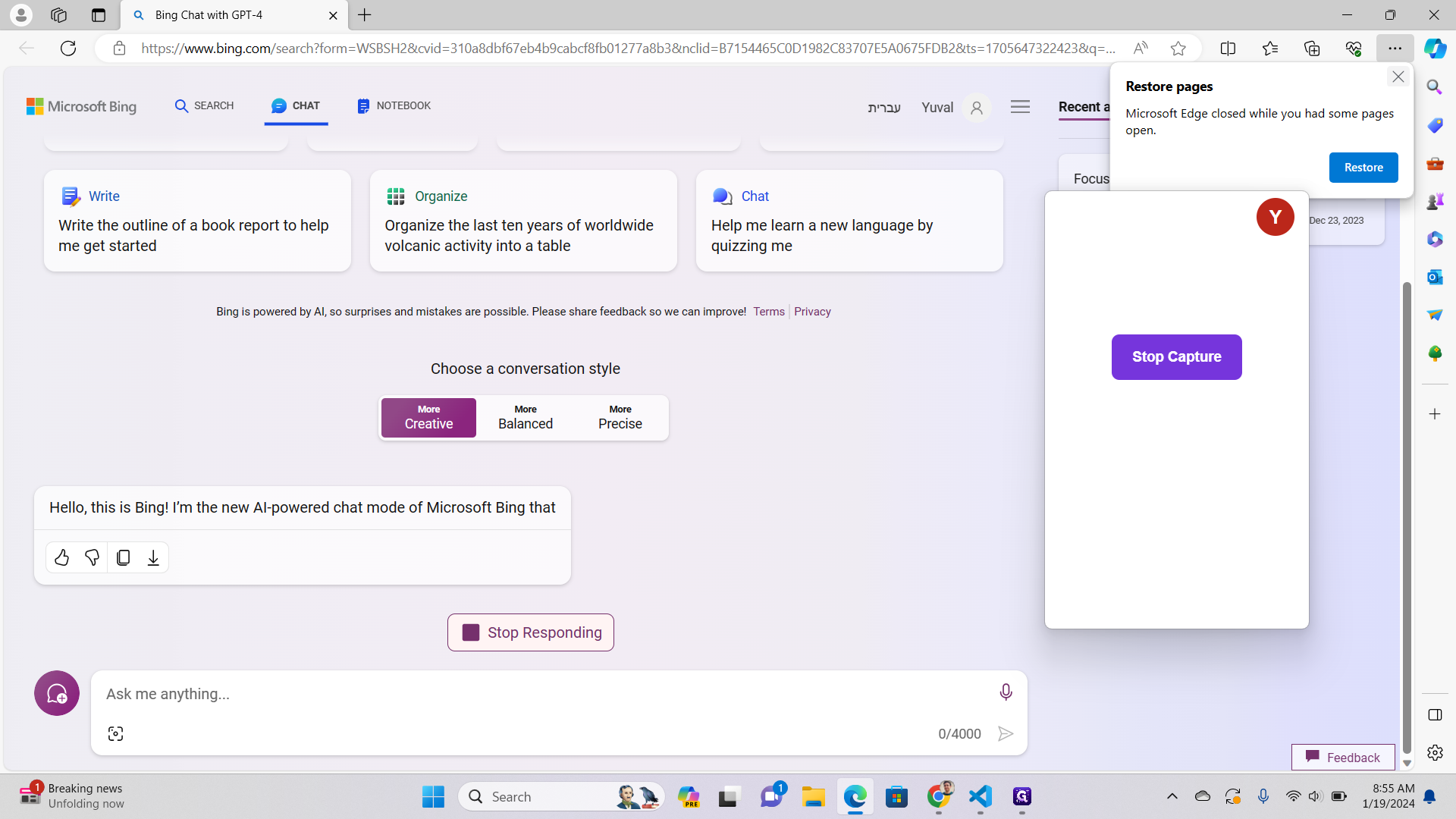The height and width of the screenshot is (819, 1456).
Task: Click the thumbs up like icon
Action: click(61, 557)
